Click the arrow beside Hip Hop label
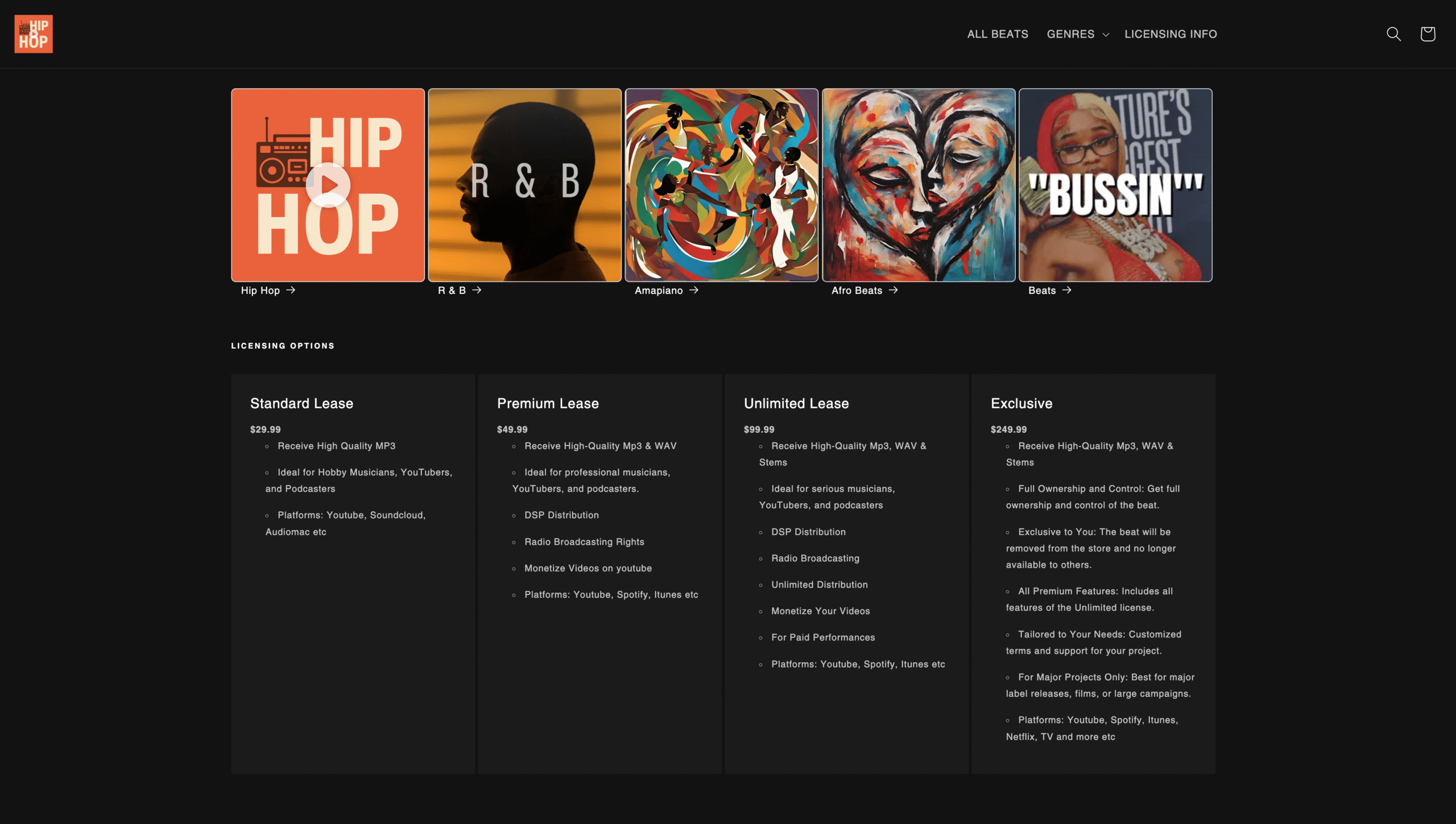Screen dimensions: 1456x824 pos(291,290)
